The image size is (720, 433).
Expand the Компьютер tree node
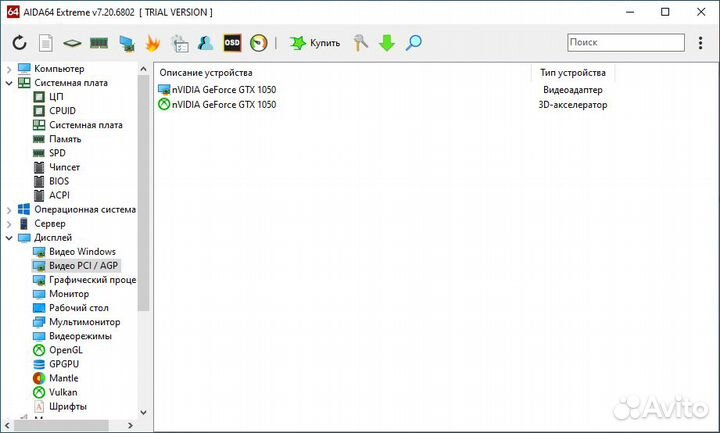point(9,69)
